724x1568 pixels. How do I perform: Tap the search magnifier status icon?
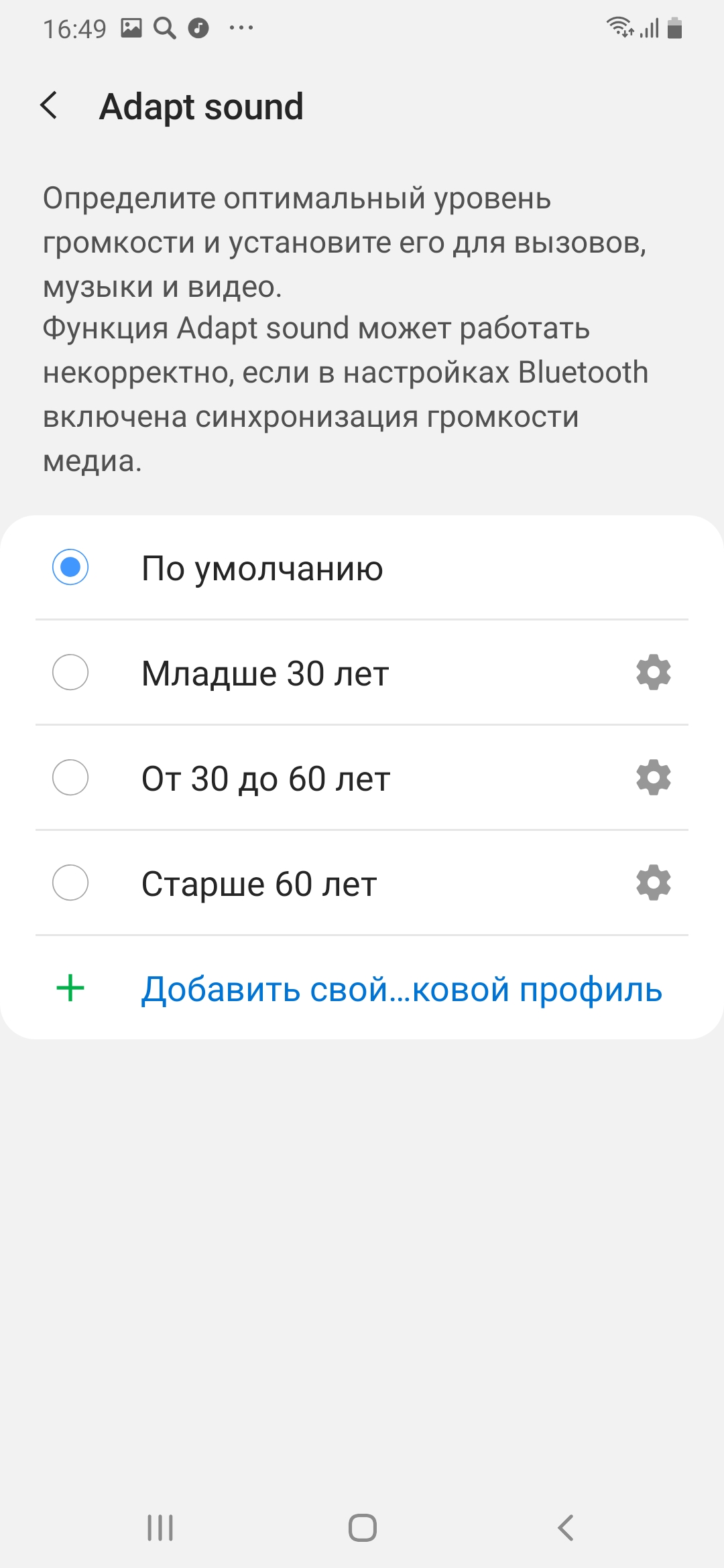click(x=164, y=28)
